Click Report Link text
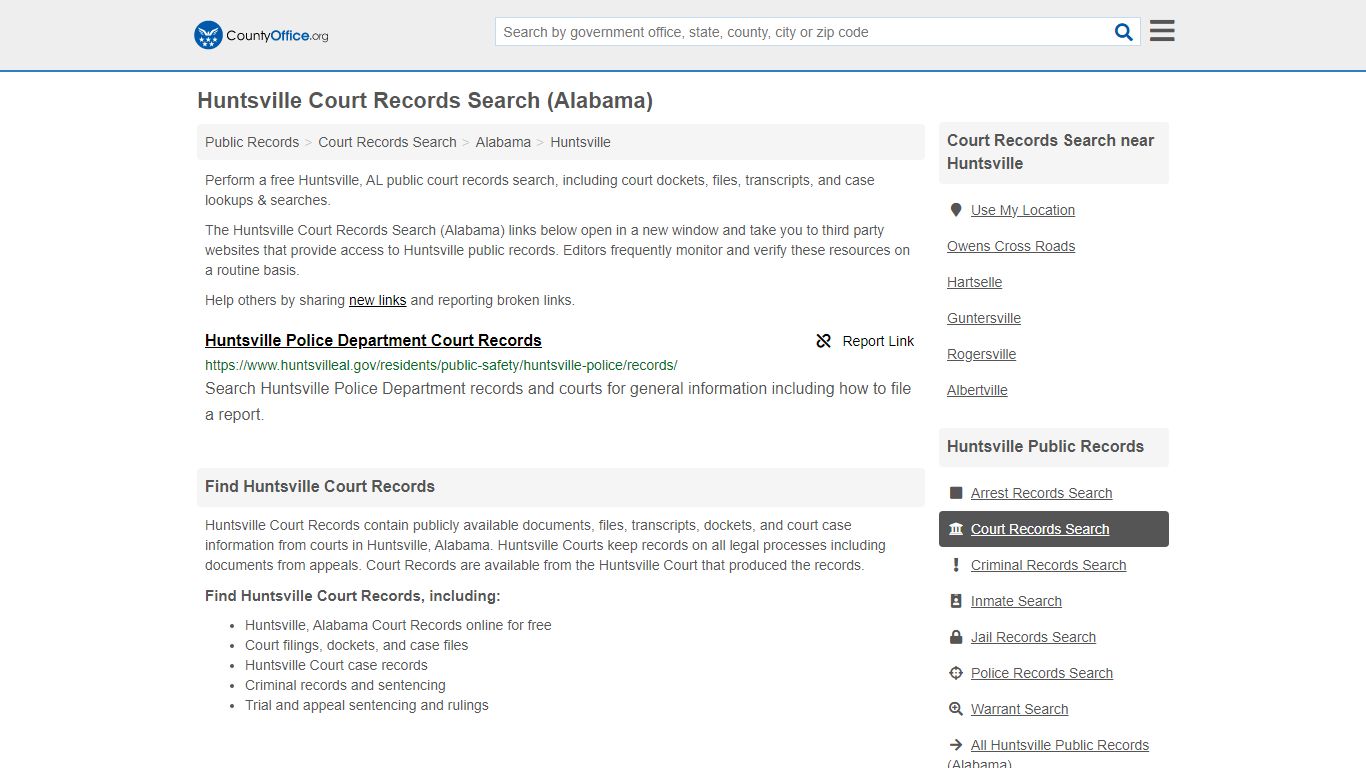1366x768 pixels. coord(878,341)
